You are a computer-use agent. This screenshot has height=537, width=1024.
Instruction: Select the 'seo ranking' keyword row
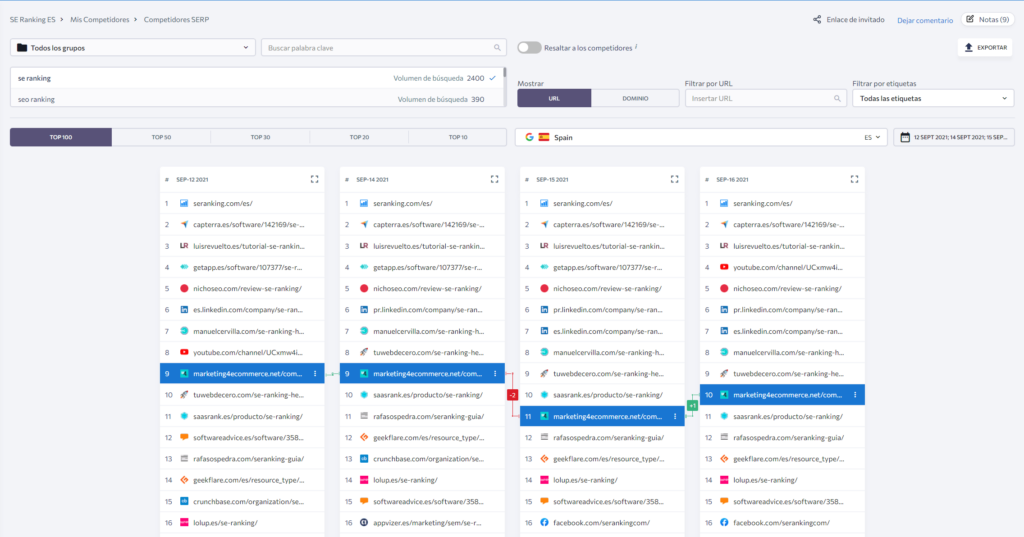pyautogui.click(x=257, y=99)
